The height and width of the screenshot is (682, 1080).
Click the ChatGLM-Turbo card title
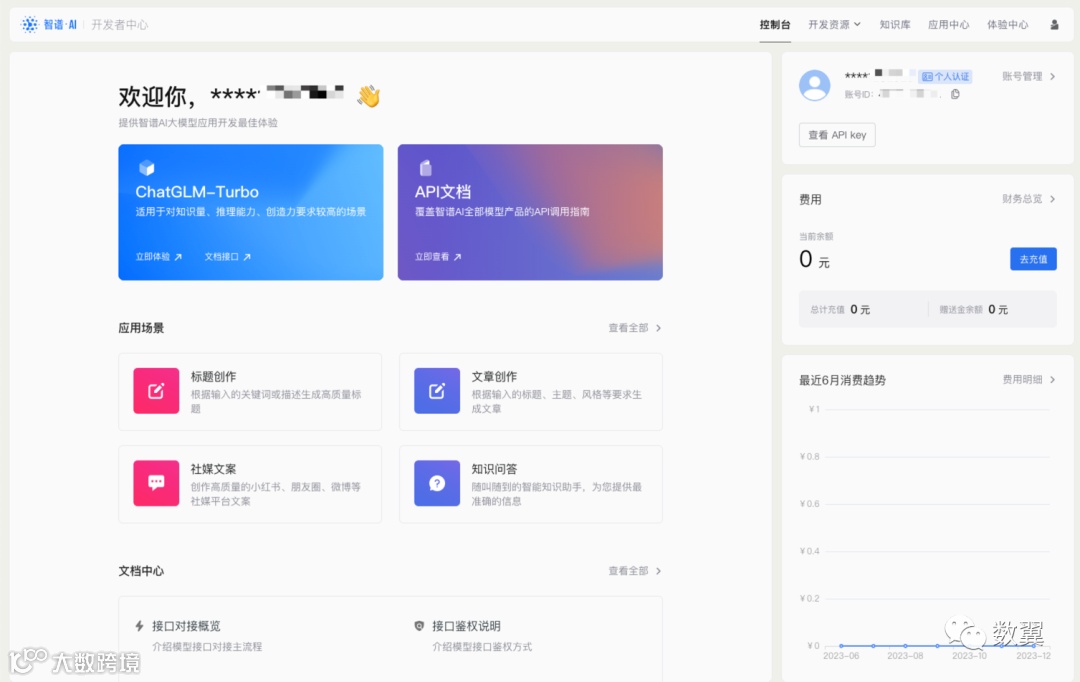[x=197, y=192]
